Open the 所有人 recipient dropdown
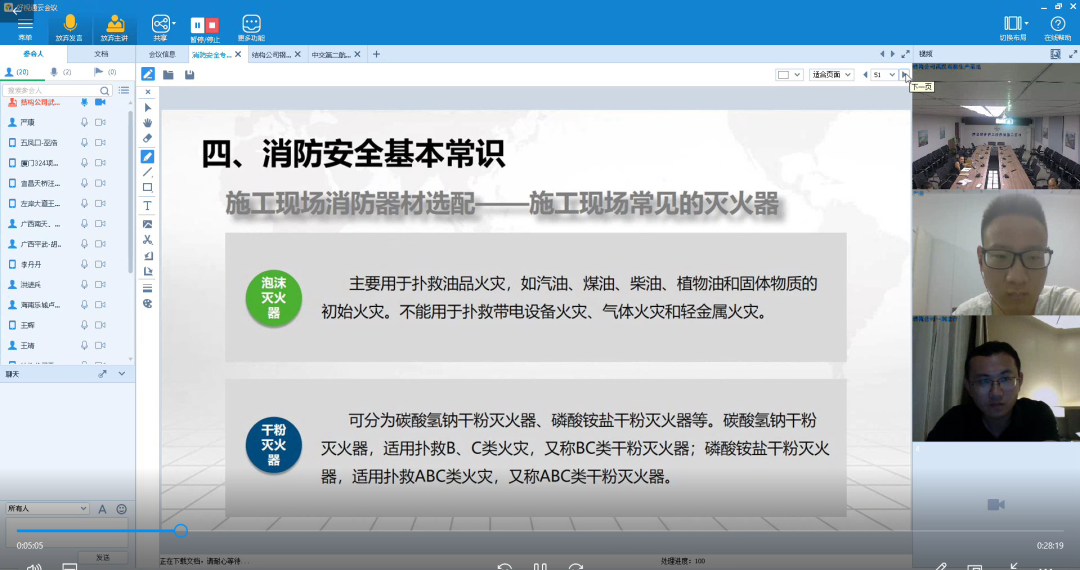This screenshot has width=1080, height=570. click(x=48, y=509)
